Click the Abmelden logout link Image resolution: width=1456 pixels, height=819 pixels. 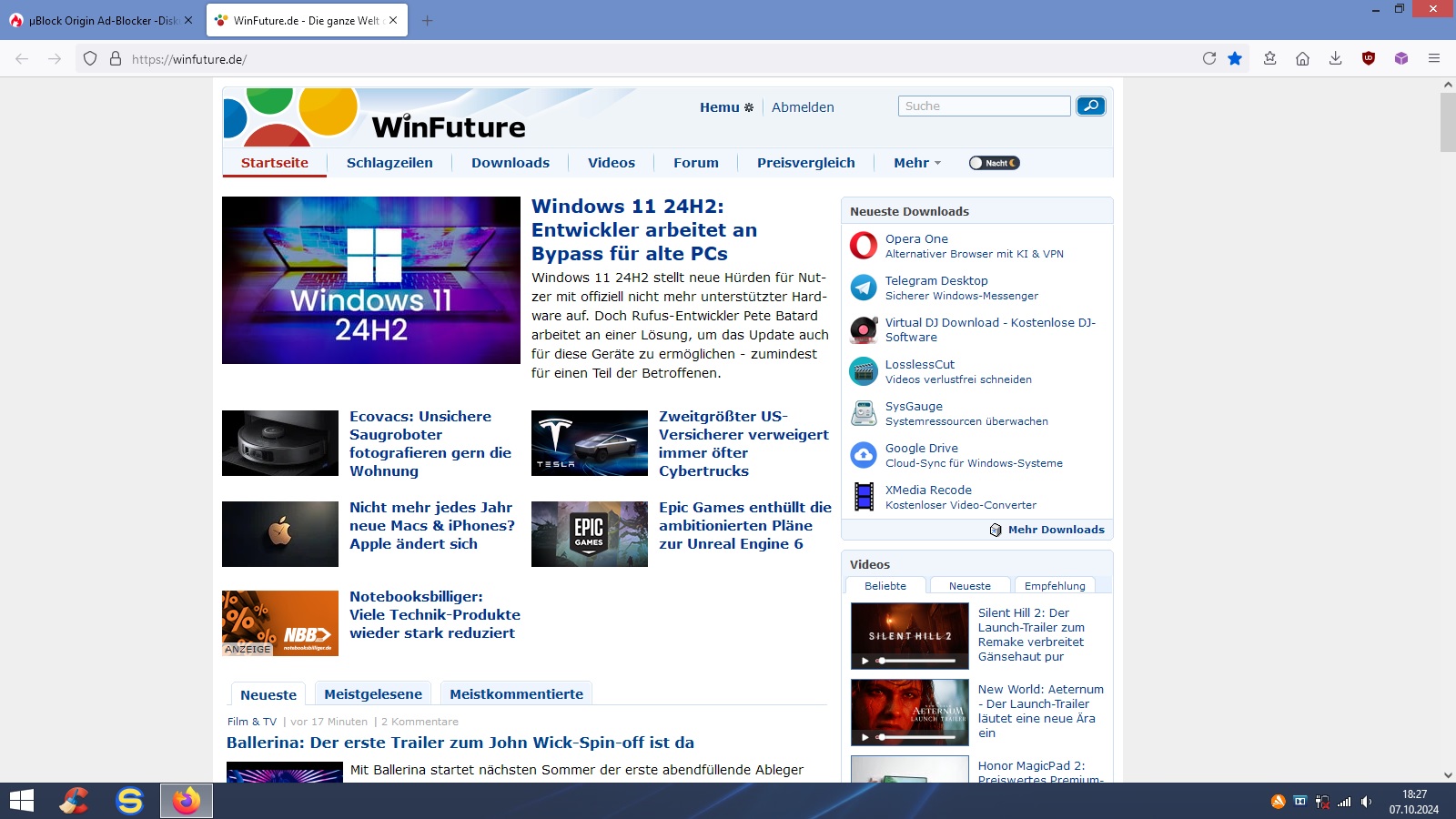point(803,107)
